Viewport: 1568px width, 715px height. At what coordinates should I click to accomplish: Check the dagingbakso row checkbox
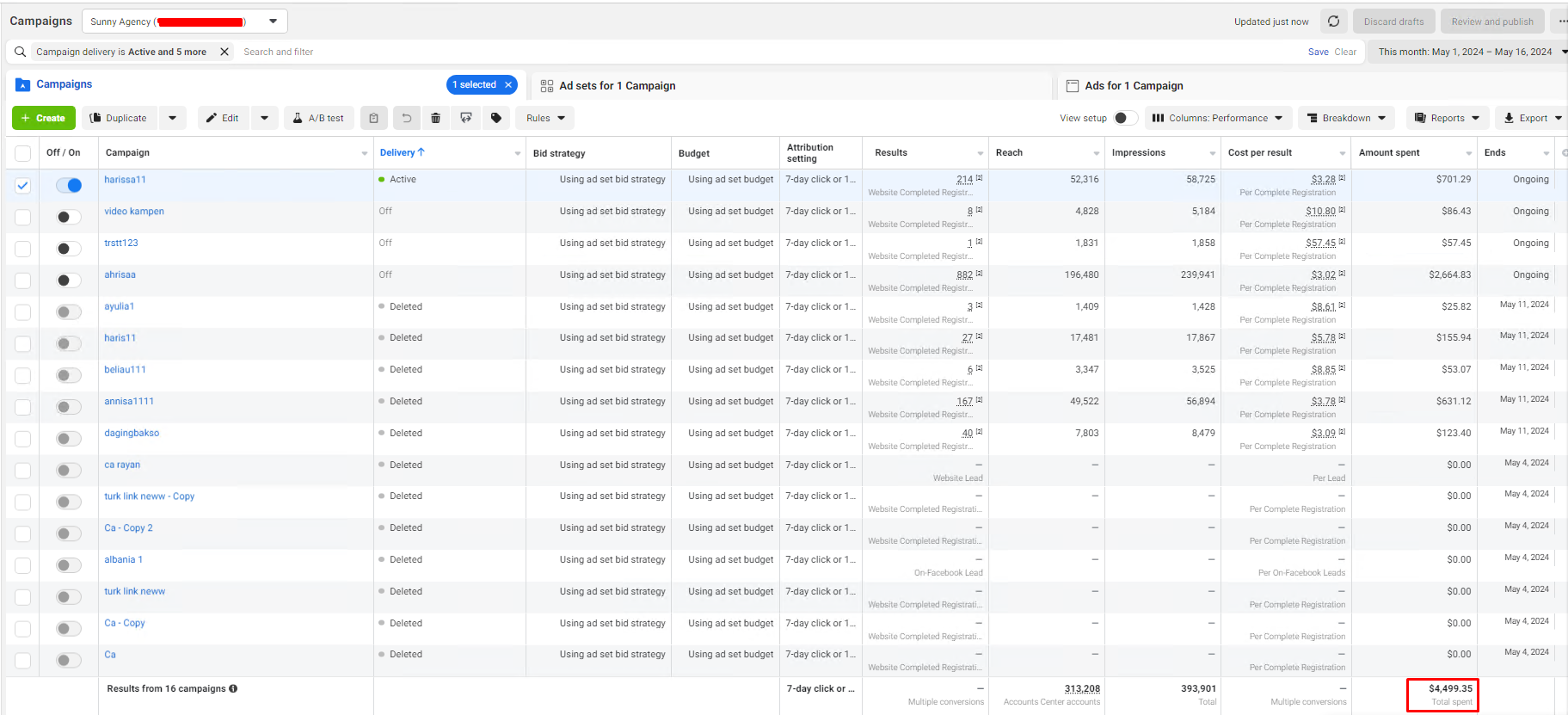tap(23, 439)
